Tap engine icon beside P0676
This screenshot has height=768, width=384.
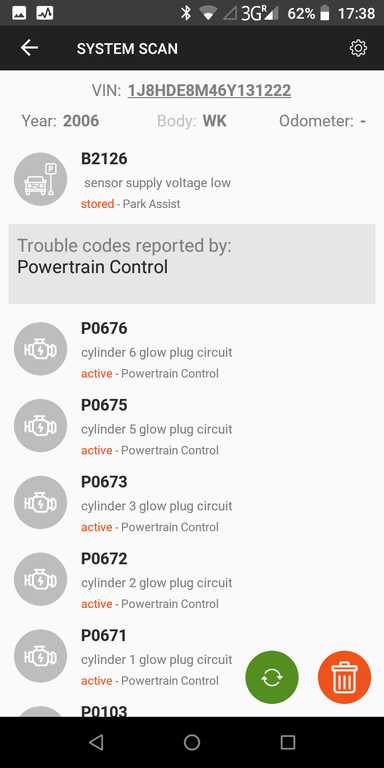tap(40, 349)
